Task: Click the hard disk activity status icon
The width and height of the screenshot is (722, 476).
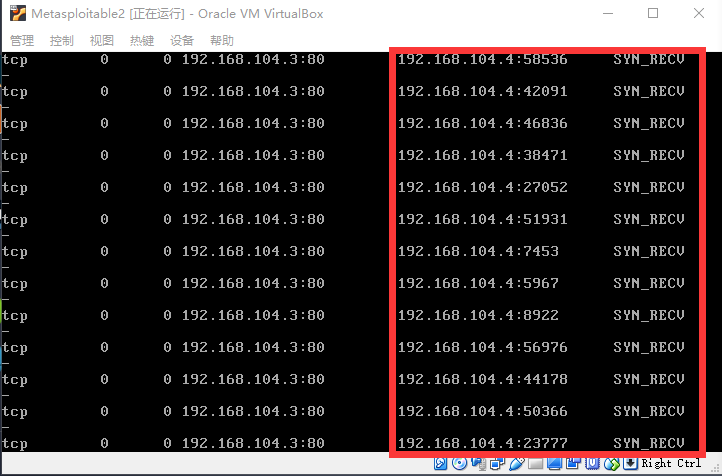Action: (440, 464)
